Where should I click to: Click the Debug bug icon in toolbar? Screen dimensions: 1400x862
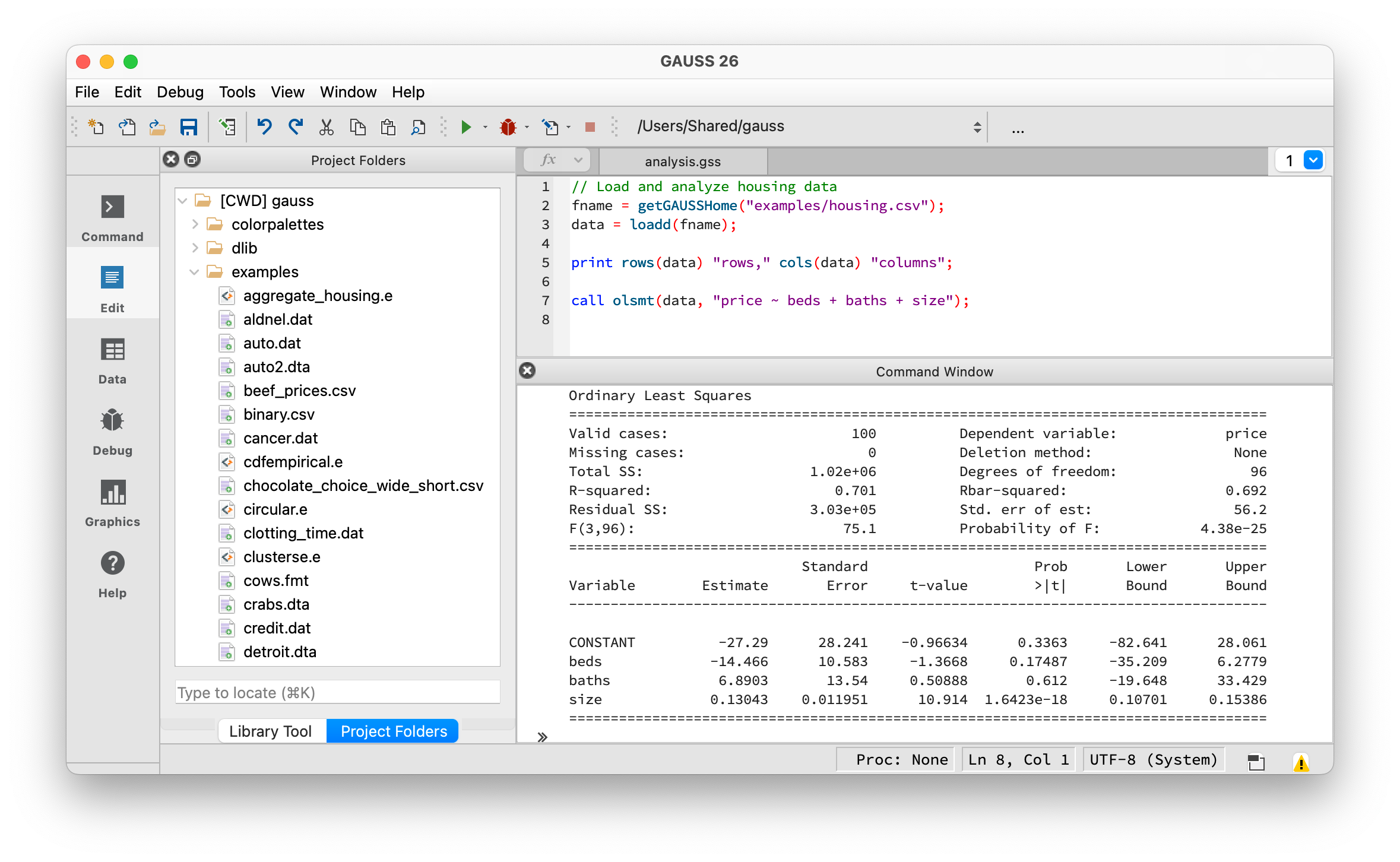[508, 127]
